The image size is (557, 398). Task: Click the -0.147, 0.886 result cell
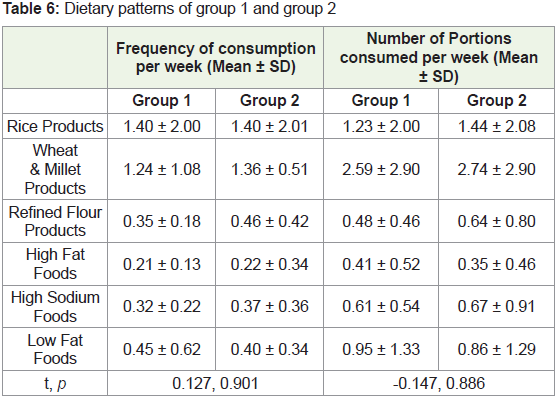439,383
